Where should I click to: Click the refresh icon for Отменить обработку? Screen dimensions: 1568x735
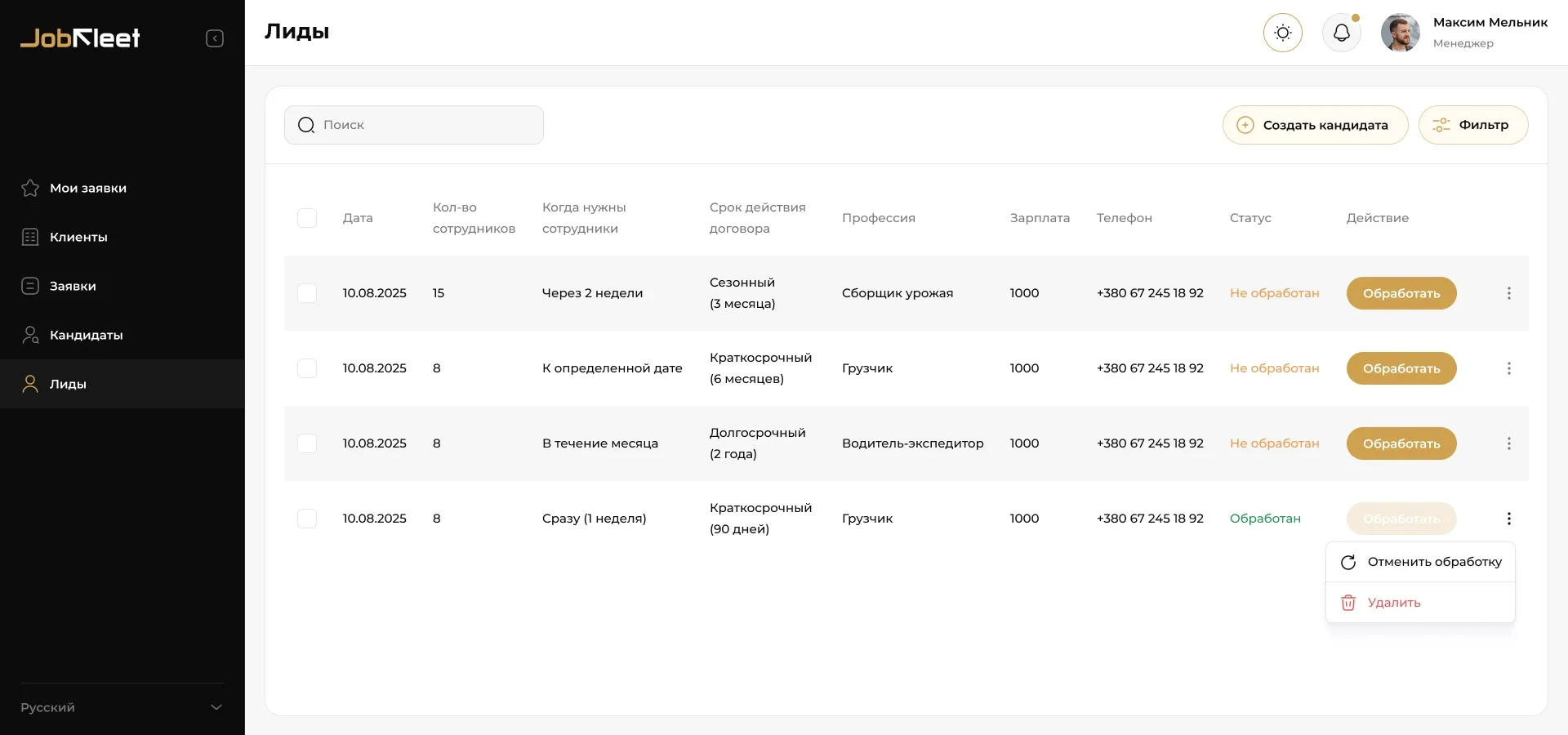1348,562
